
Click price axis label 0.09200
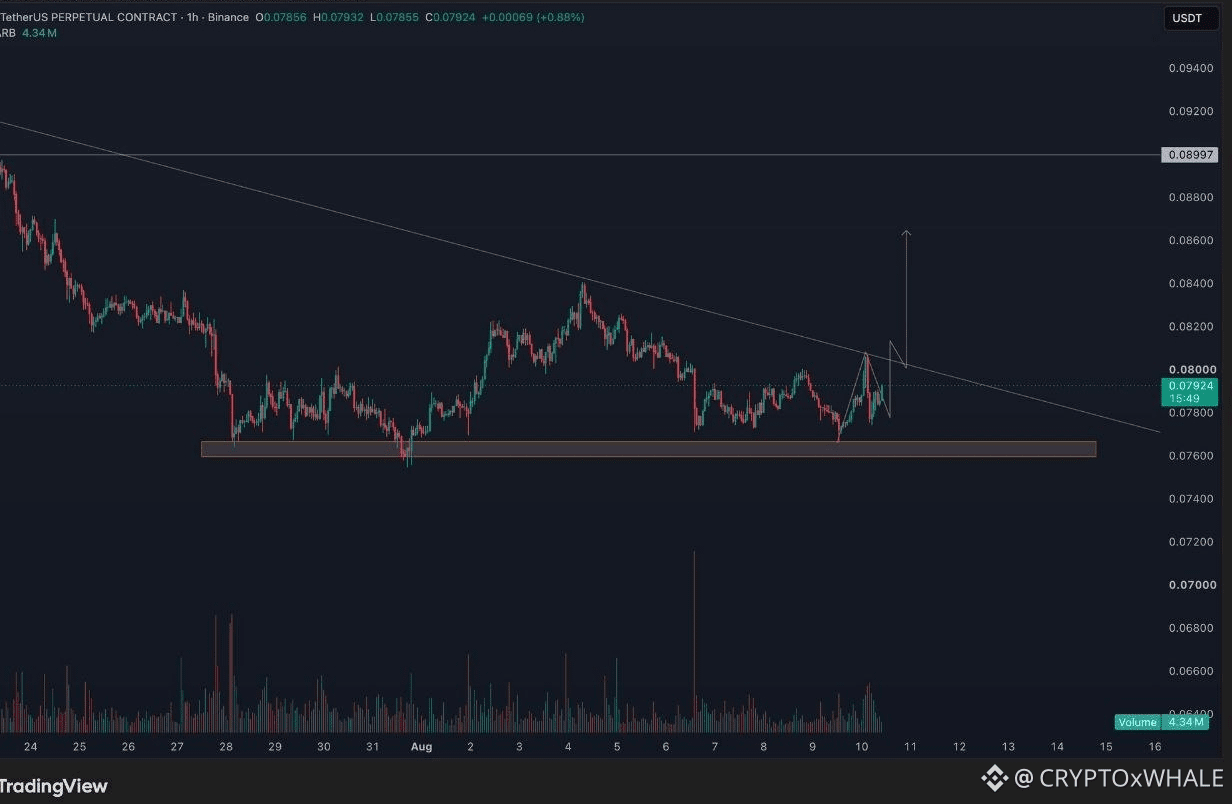coord(1190,111)
